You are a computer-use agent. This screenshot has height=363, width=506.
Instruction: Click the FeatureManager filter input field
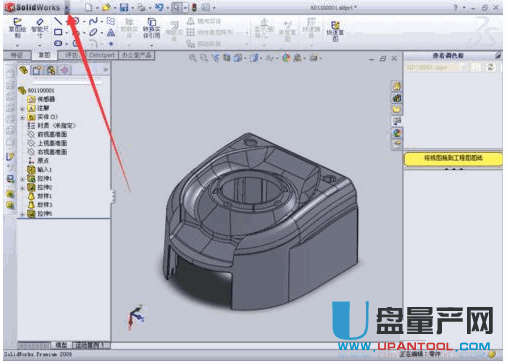(x=67, y=81)
